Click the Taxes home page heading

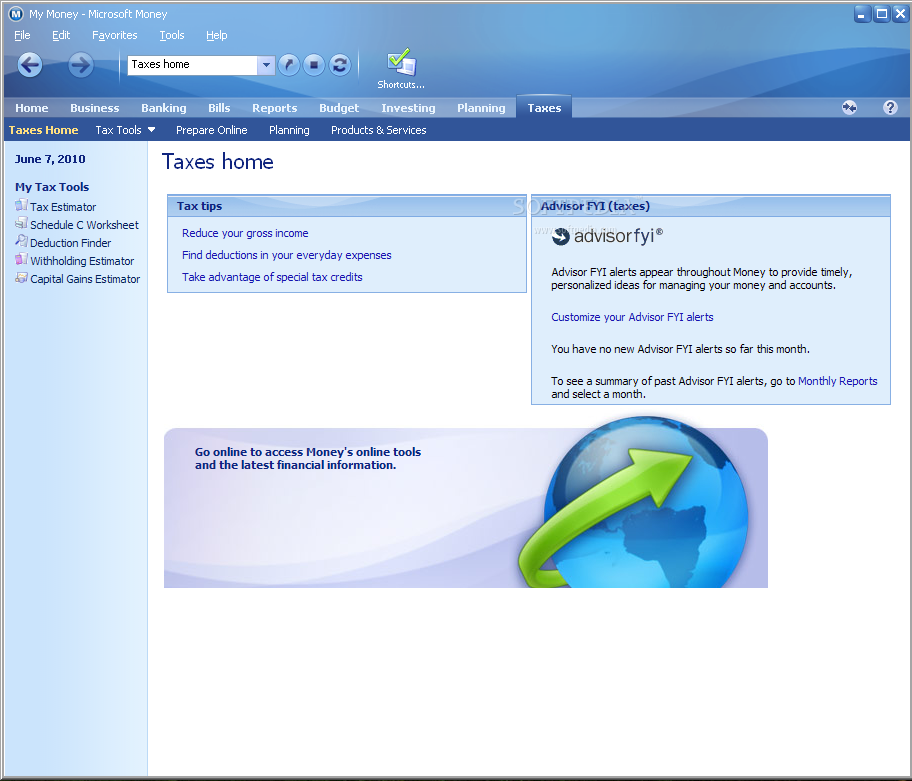tap(218, 162)
